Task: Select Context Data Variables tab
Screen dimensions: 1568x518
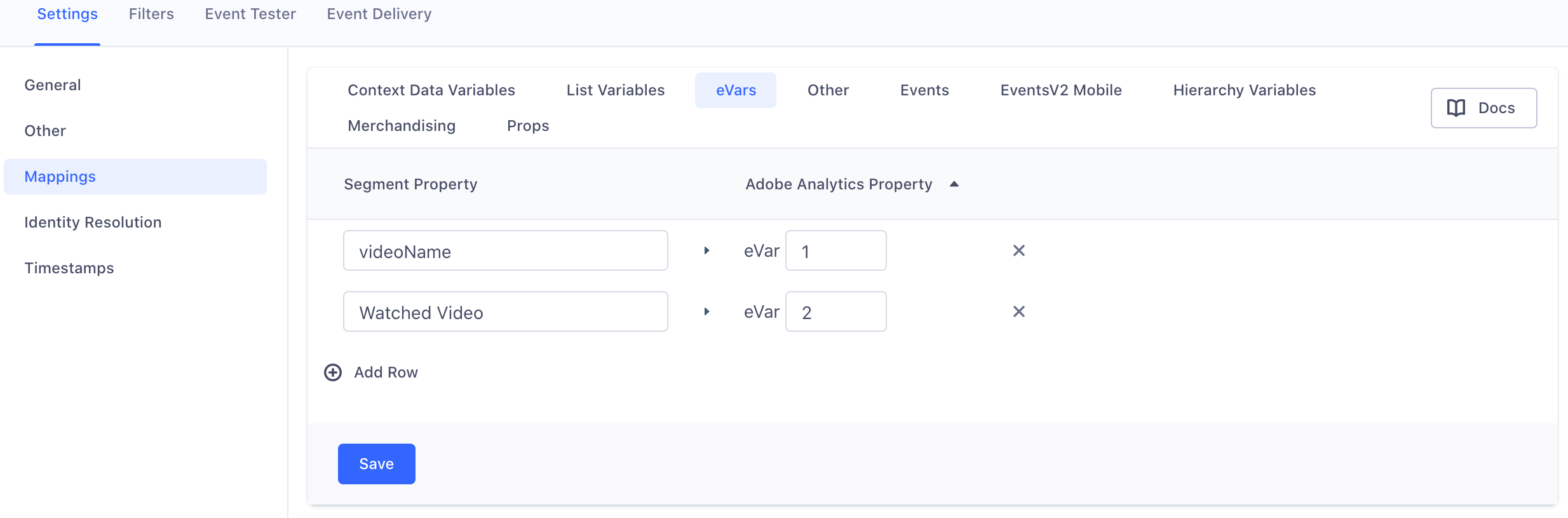Action: coord(431,90)
